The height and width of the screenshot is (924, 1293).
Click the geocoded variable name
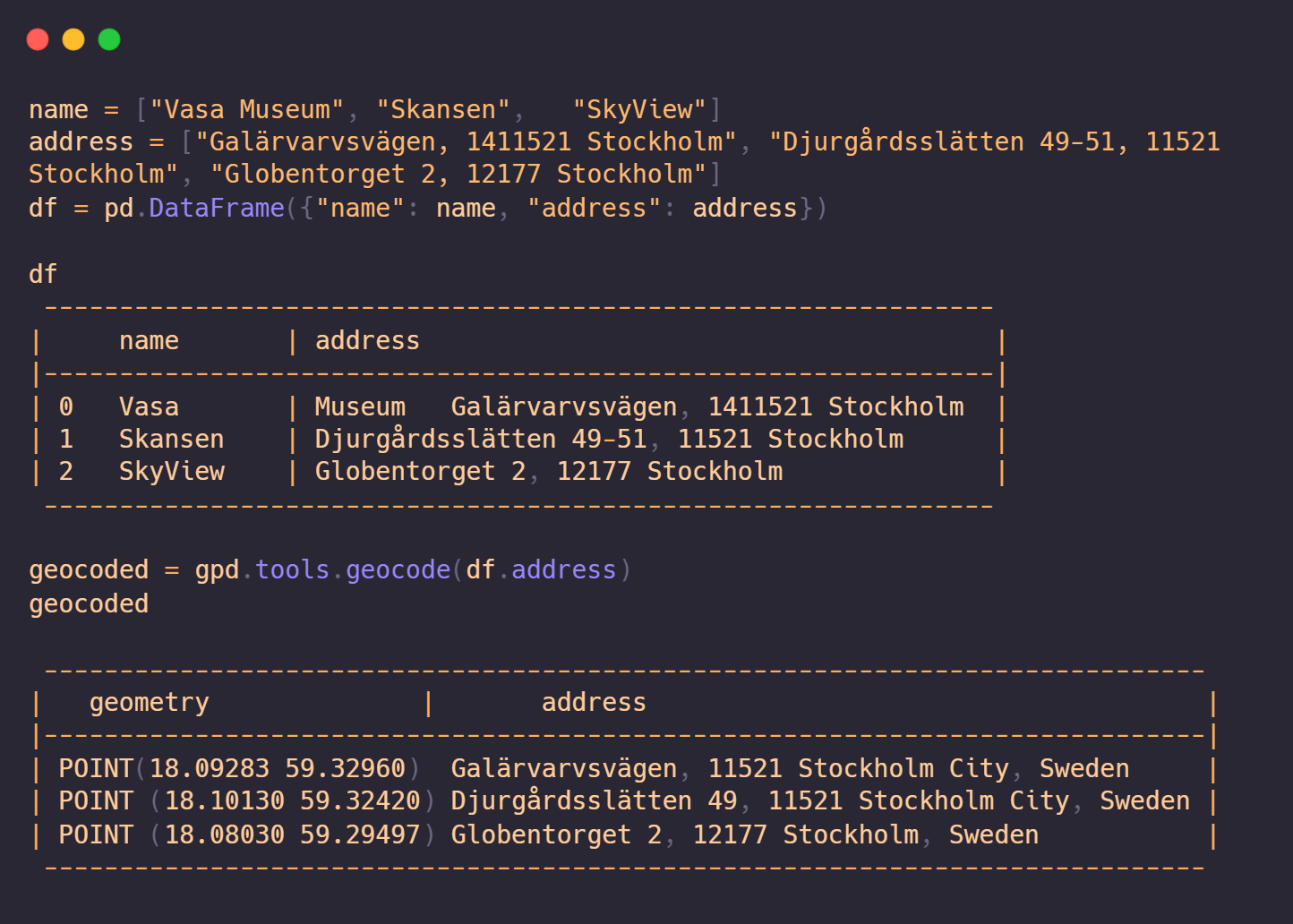tap(89, 603)
